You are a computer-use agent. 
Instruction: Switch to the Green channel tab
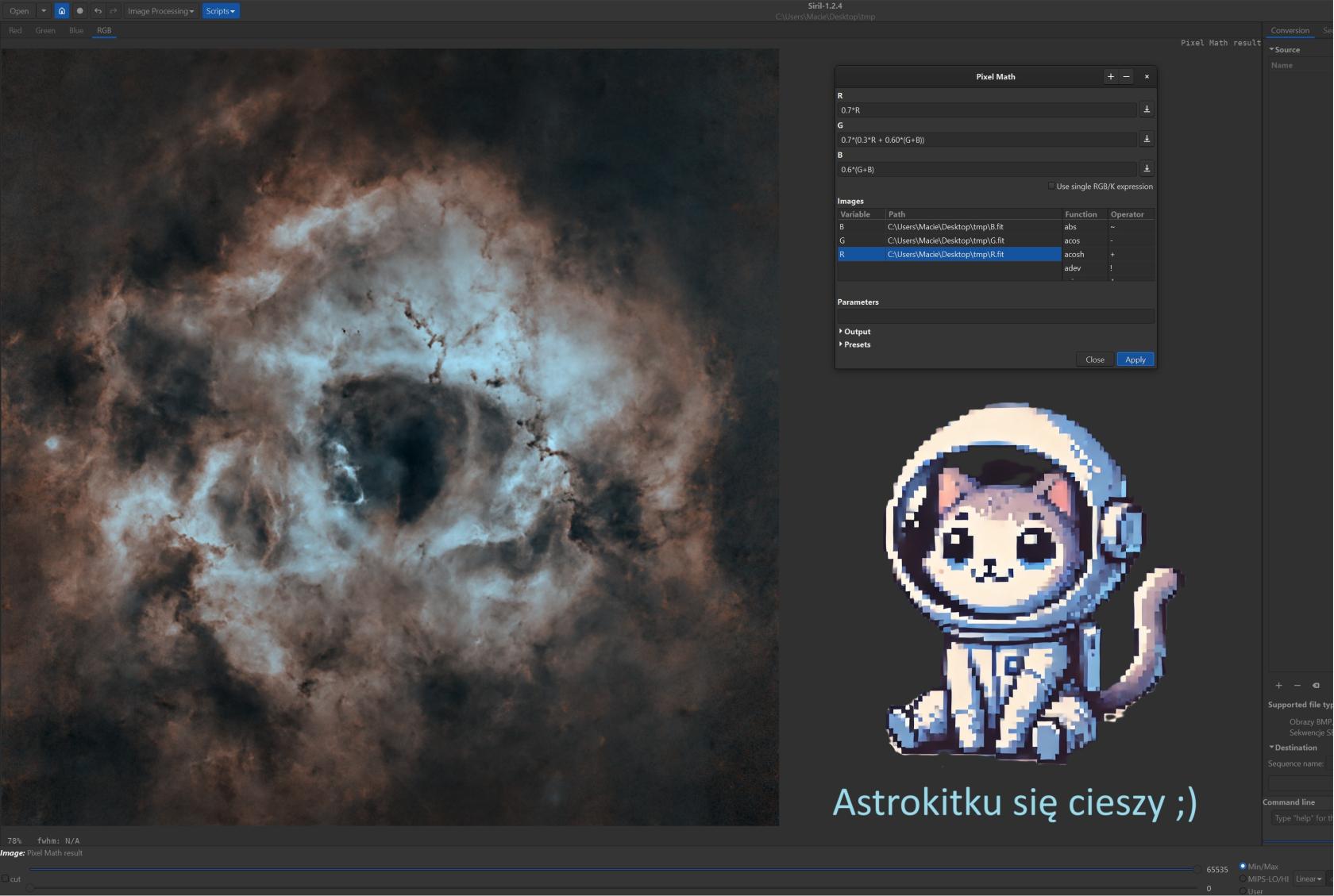tap(45, 31)
